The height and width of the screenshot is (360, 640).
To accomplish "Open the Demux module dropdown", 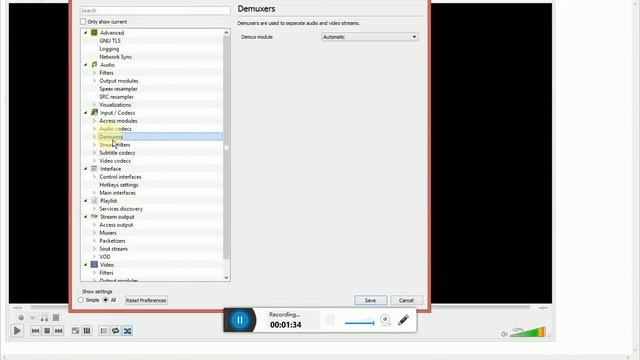I will [369, 37].
